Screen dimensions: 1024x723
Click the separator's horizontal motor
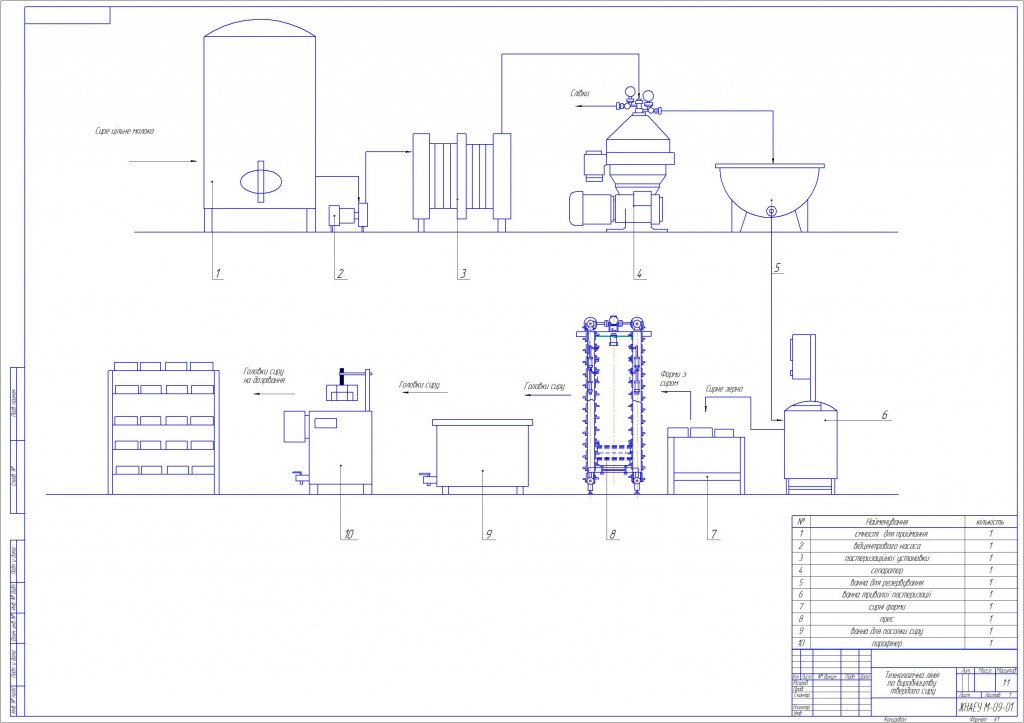coord(592,209)
